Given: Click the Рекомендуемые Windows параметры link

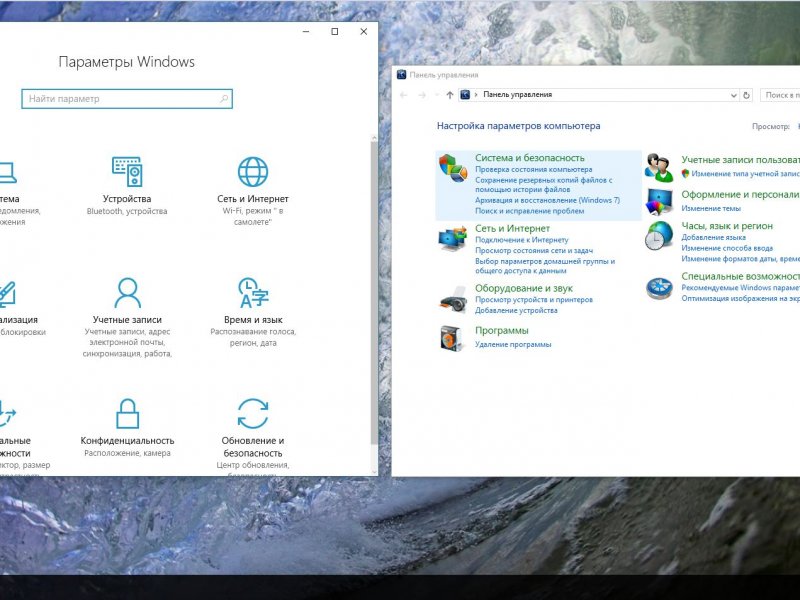Looking at the screenshot, I should pyautogui.click(x=741, y=288).
